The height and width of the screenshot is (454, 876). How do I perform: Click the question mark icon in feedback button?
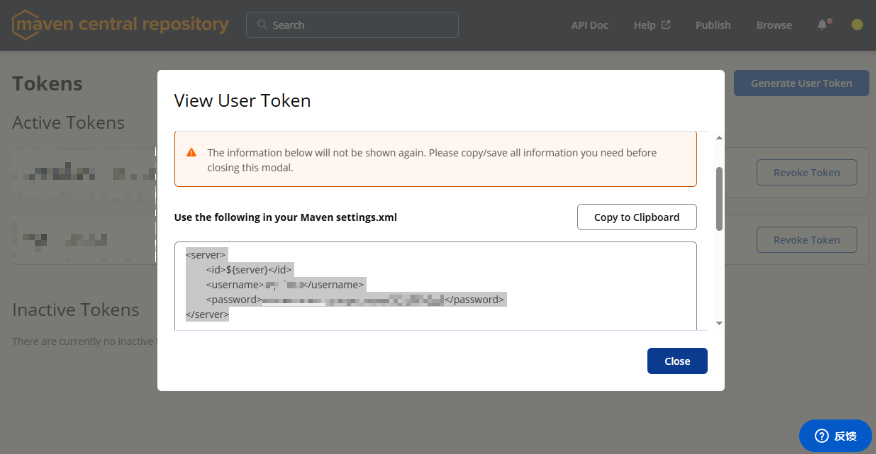click(821, 436)
